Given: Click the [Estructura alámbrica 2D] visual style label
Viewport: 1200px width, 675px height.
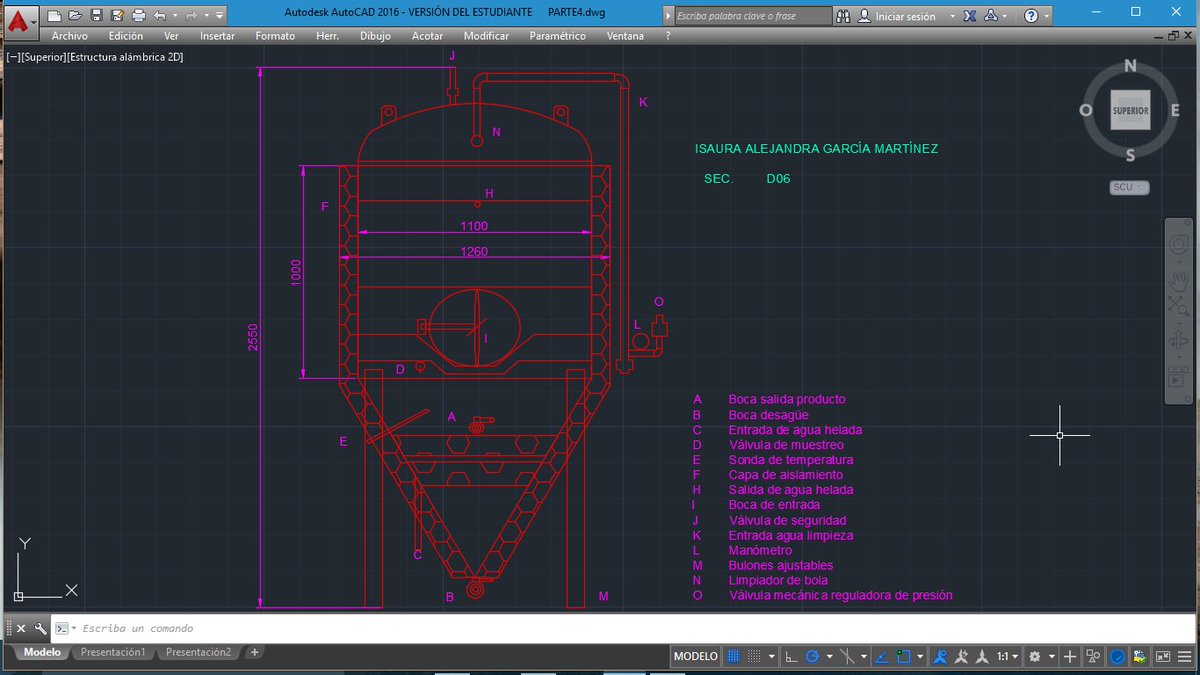Looking at the screenshot, I should click(x=125, y=57).
